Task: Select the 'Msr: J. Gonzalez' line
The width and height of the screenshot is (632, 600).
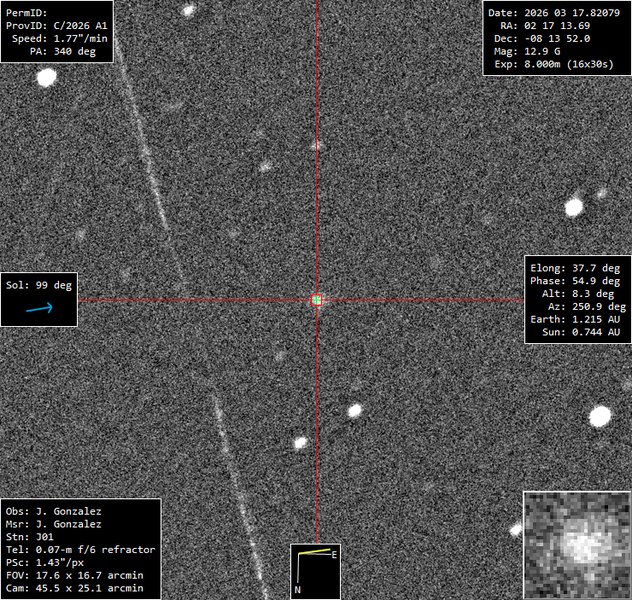Action: point(54,524)
